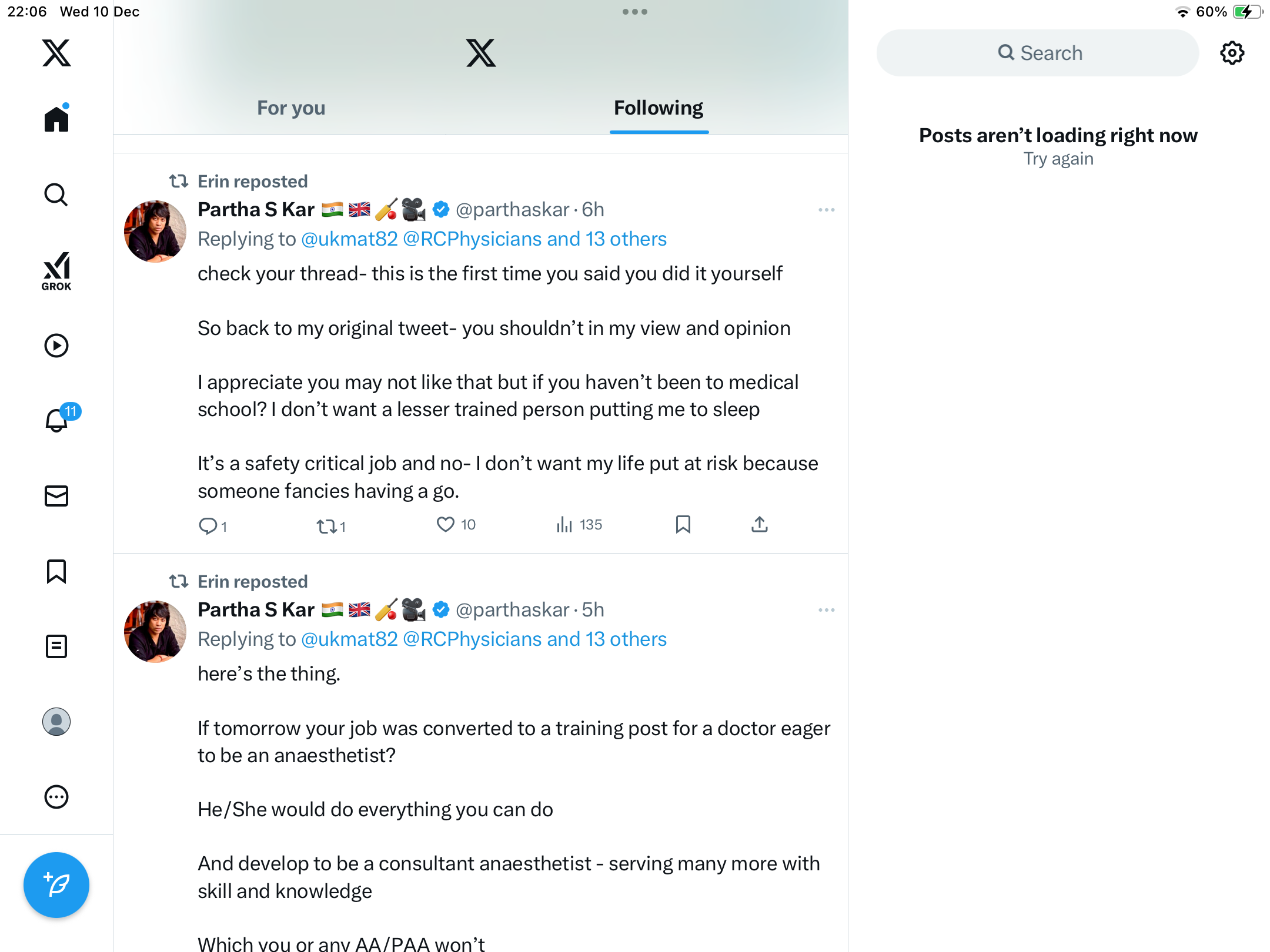Open notifications bell with 11 badge

coord(58,420)
